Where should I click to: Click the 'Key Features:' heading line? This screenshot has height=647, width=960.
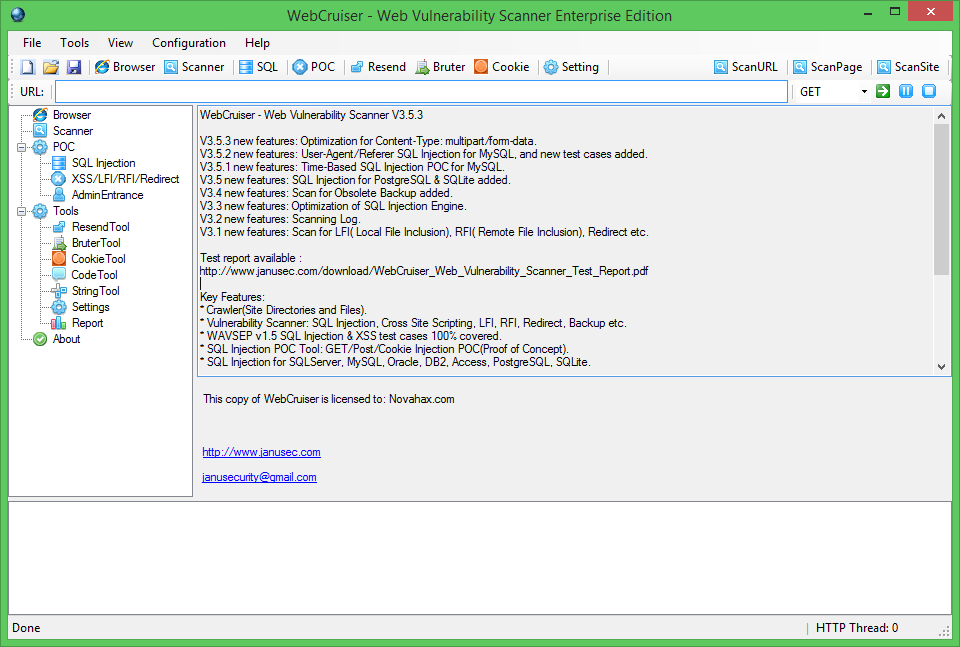click(x=233, y=297)
